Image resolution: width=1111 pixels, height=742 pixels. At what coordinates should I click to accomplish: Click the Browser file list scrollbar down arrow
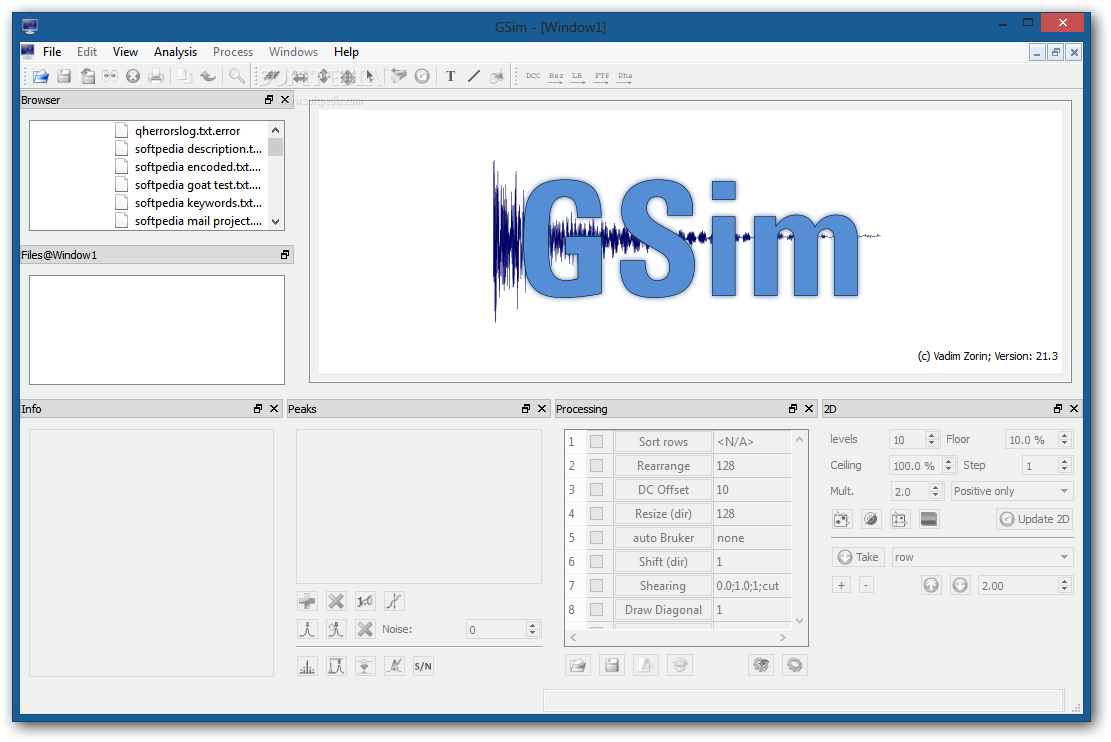point(276,222)
